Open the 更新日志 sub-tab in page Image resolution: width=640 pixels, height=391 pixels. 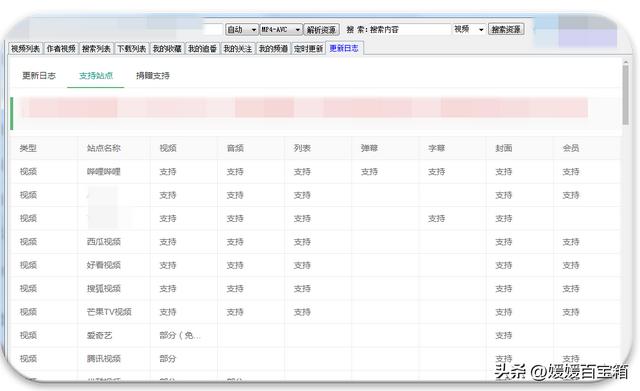pyautogui.click(x=39, y=76)
